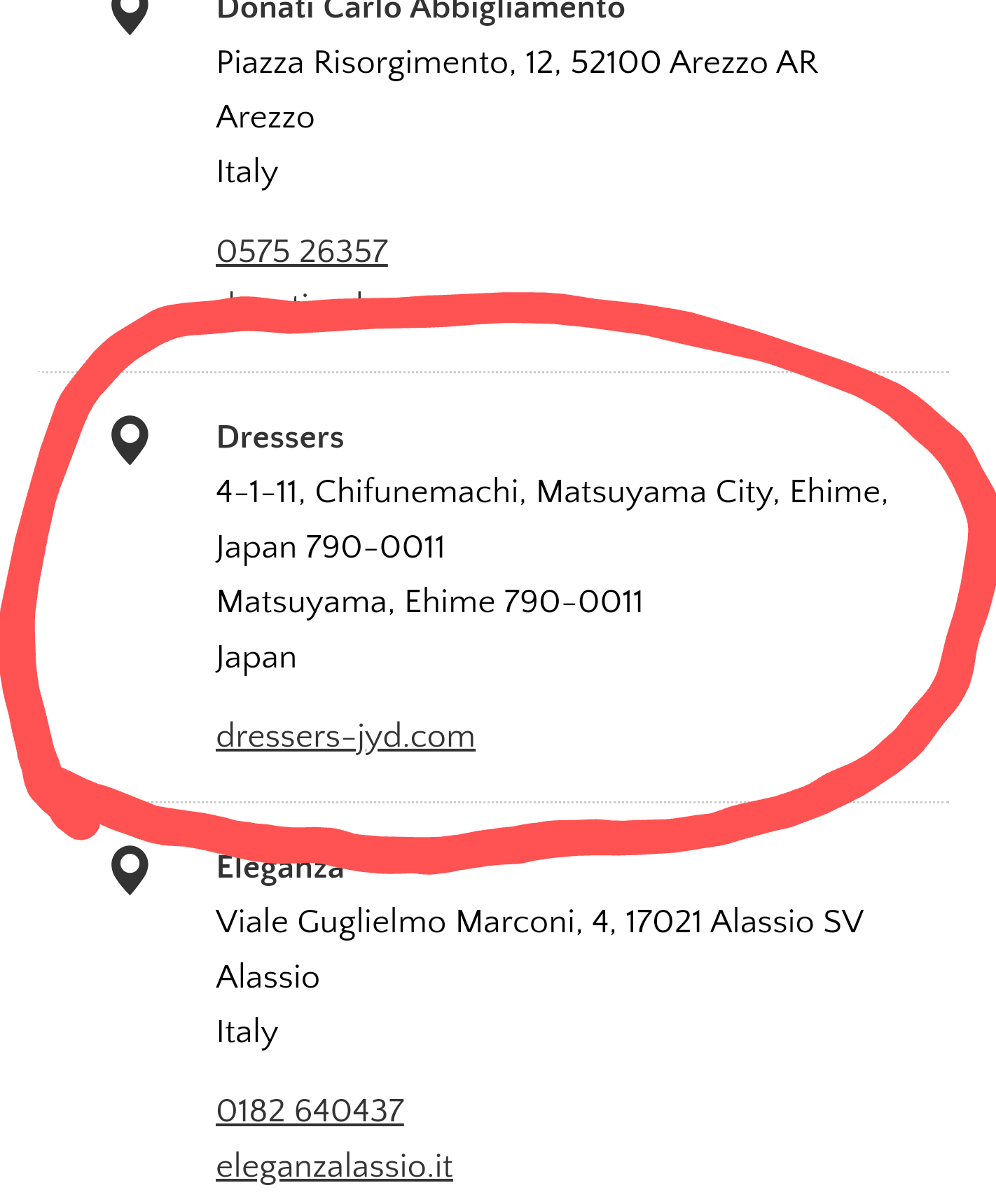The image size is (996, 1204).
Task: Select the Eleganza store name
Action: [x=280, y=867]
